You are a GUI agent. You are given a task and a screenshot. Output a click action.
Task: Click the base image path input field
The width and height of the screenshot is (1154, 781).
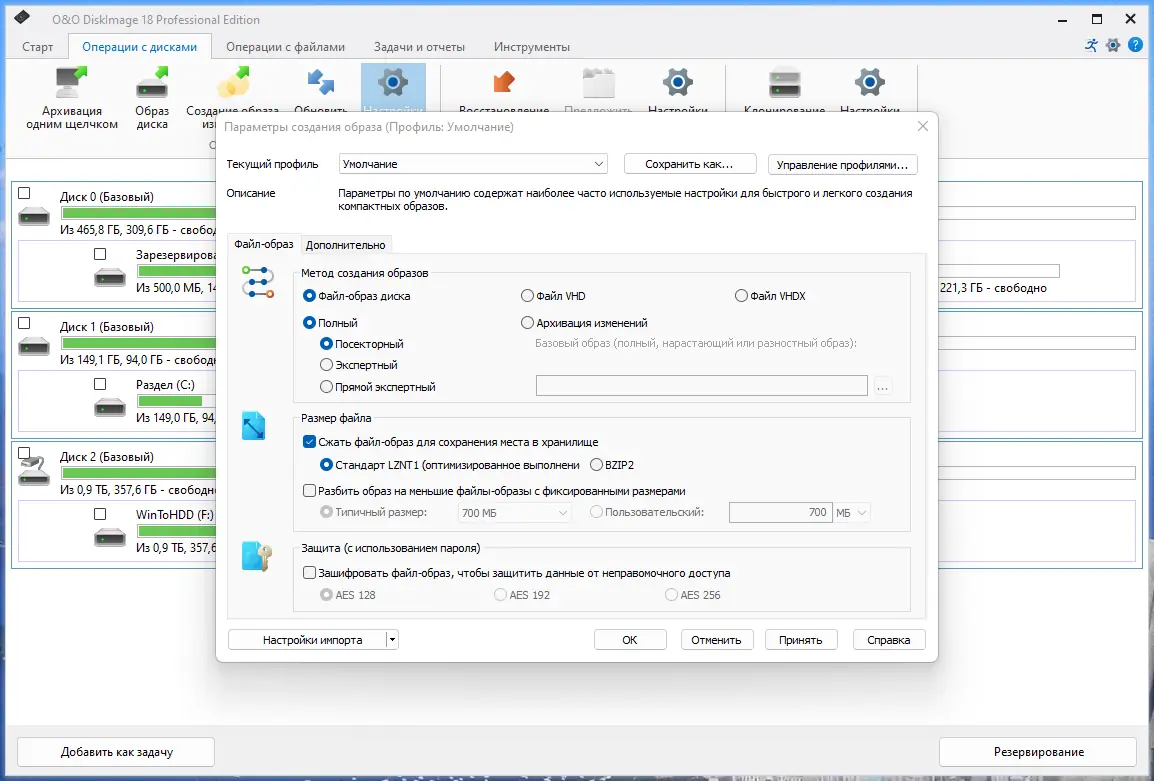pyautogui.click(x=701, y=386)
